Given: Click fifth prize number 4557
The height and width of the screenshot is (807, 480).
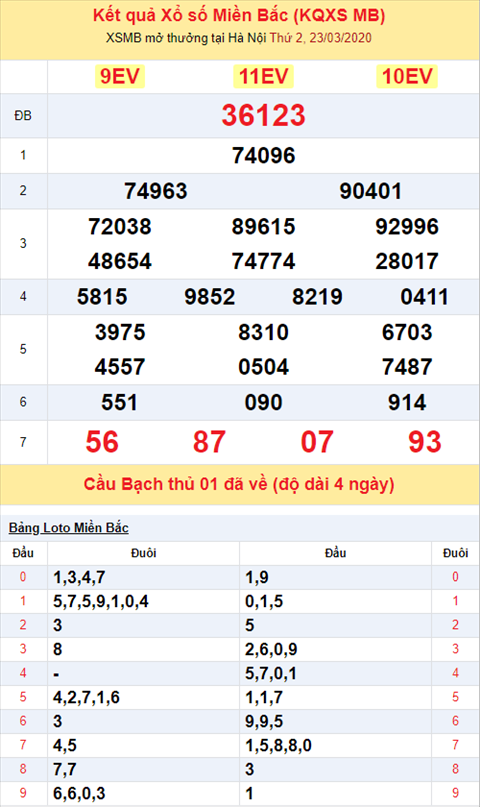Looking at the screenshot, I should 120,367.
